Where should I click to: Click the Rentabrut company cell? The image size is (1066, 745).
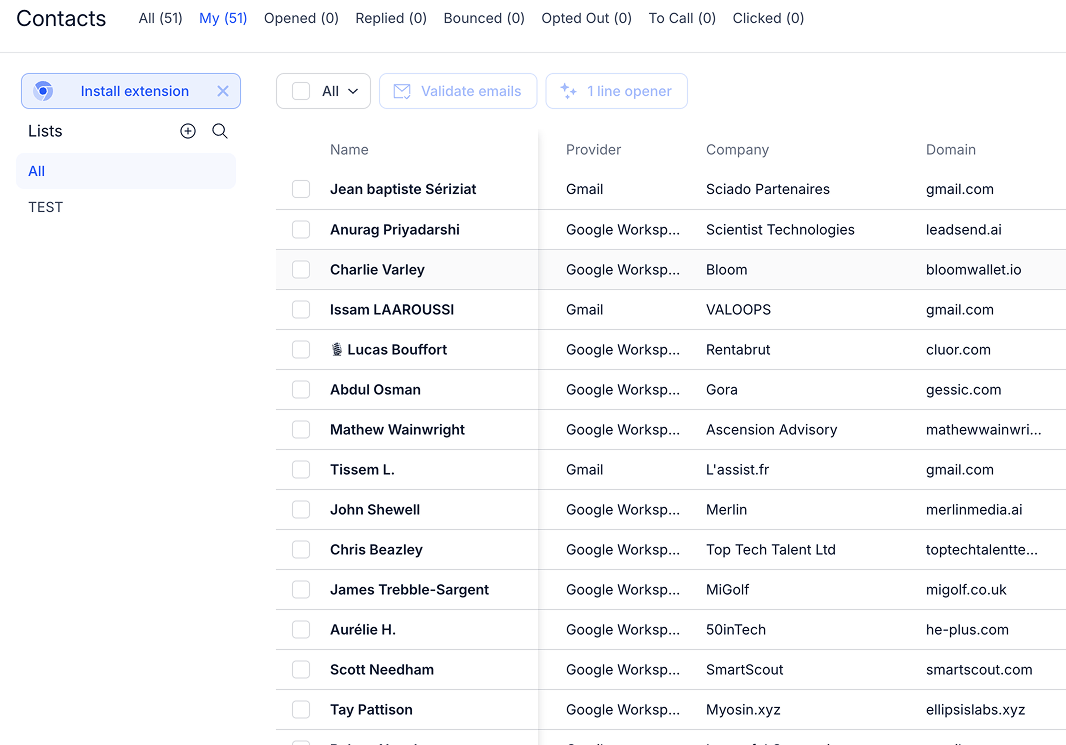click(738, 349)
